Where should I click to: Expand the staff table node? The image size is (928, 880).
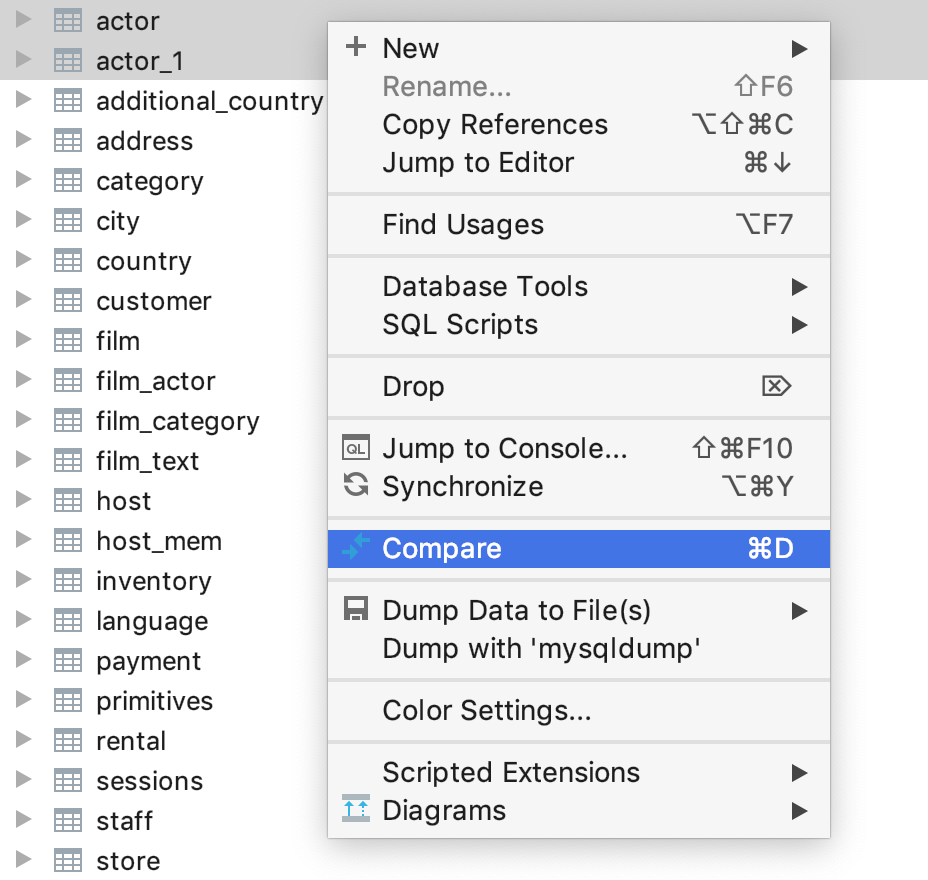coord(23,819)
